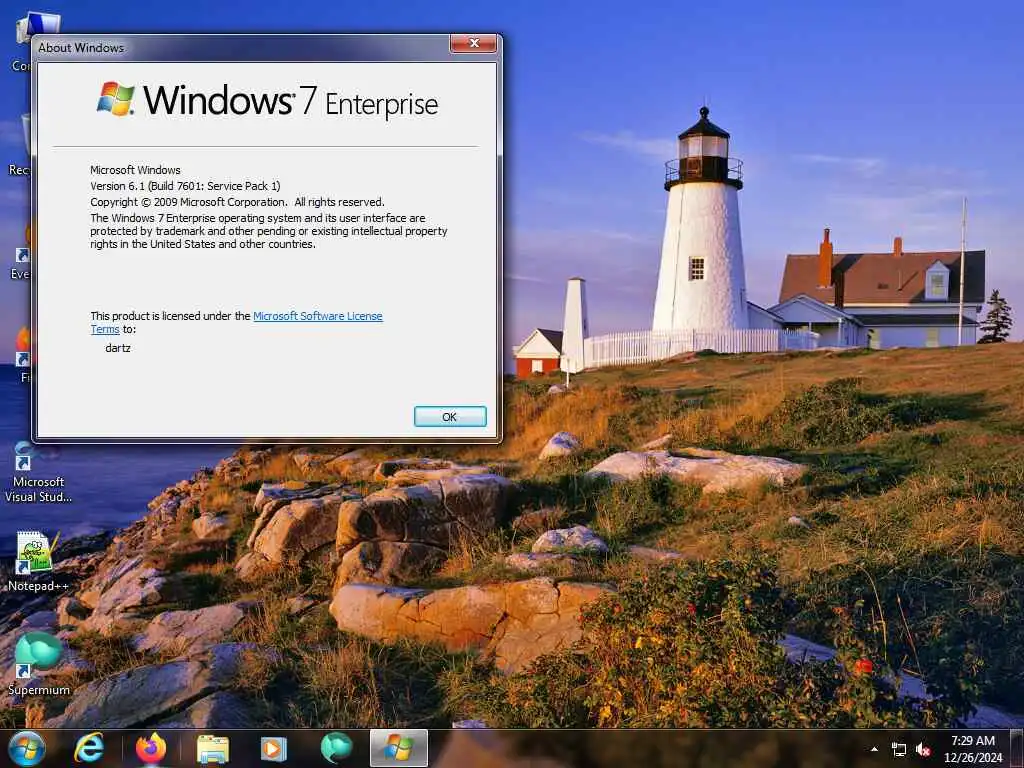Click the About Windows title text
The height and width of the screenshot is (768, 1024).
click(x=81, y=48)
